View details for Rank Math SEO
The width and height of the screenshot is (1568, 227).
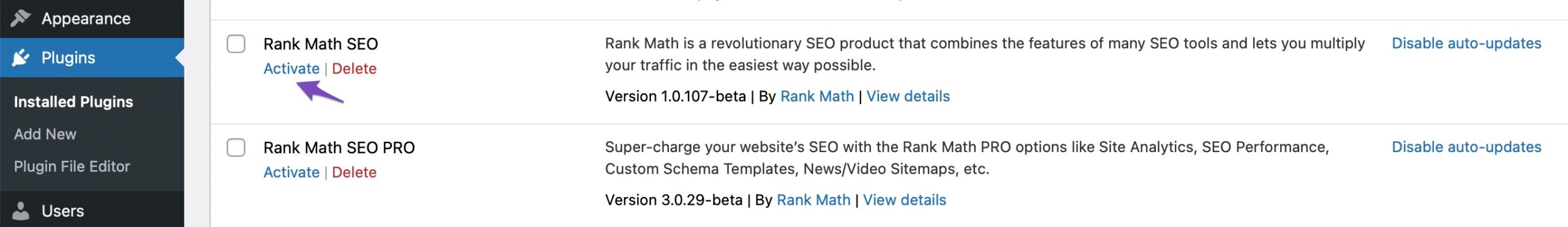[x=908, y=96]
